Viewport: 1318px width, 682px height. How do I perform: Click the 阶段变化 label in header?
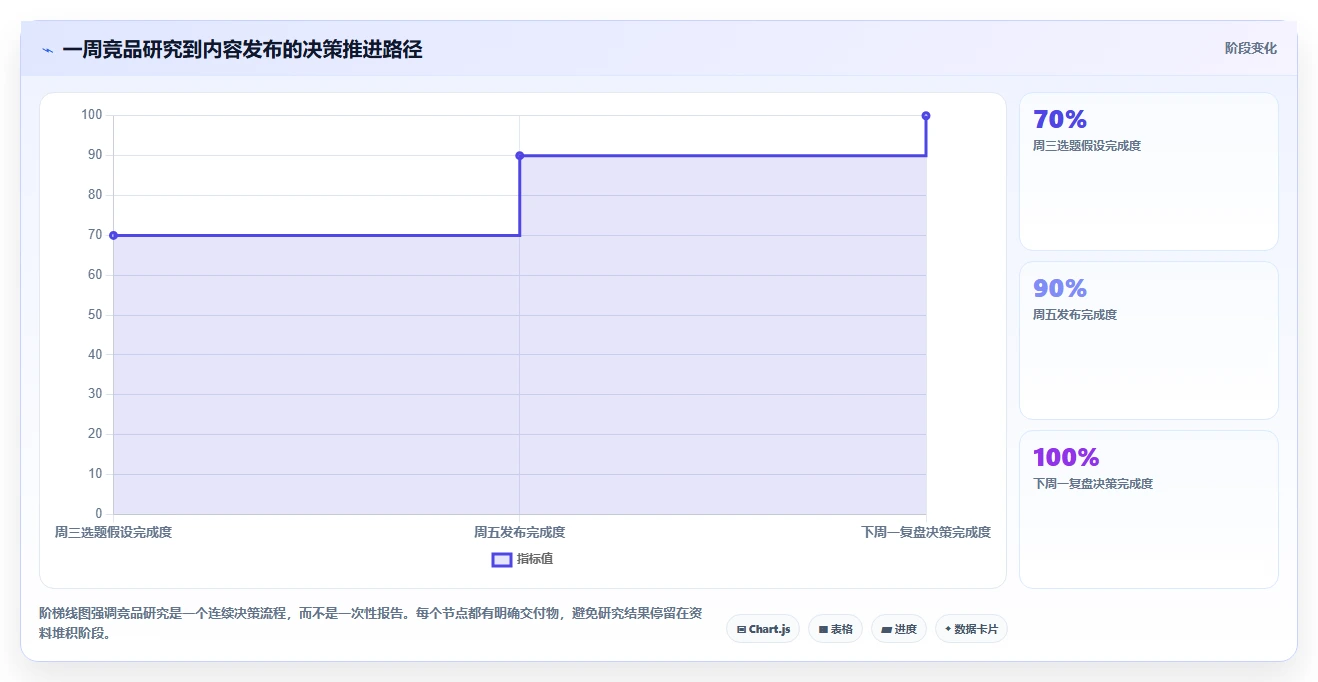1251,48
